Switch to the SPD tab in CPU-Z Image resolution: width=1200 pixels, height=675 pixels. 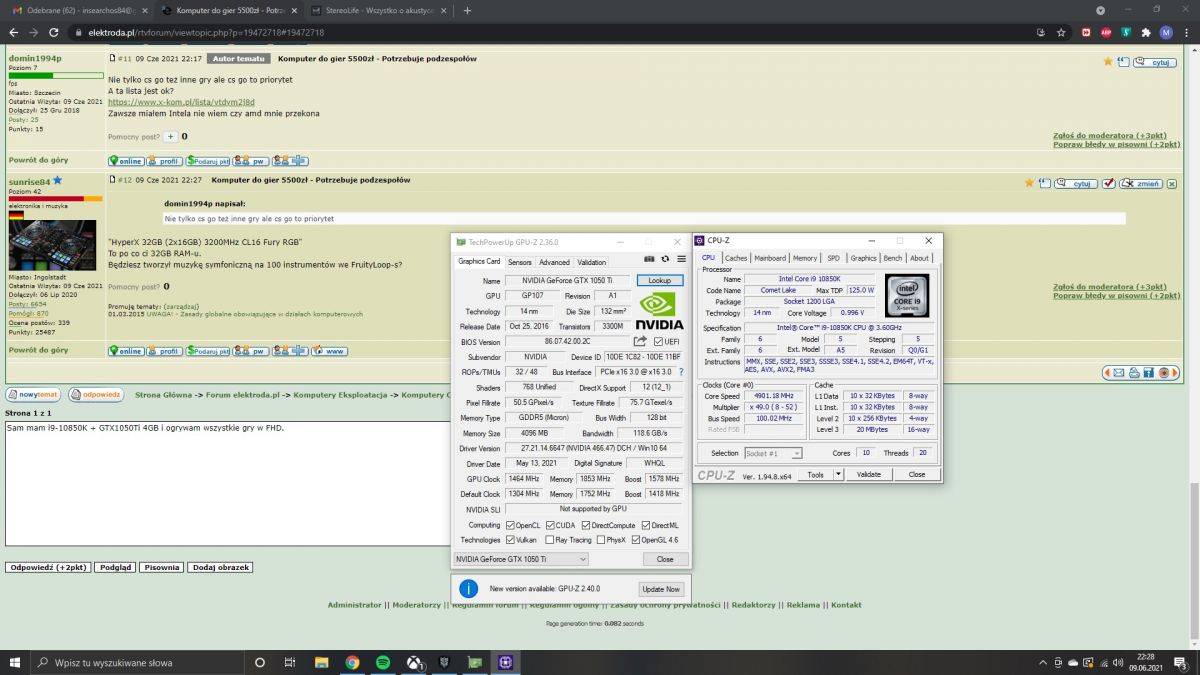[x=833, y=258]
